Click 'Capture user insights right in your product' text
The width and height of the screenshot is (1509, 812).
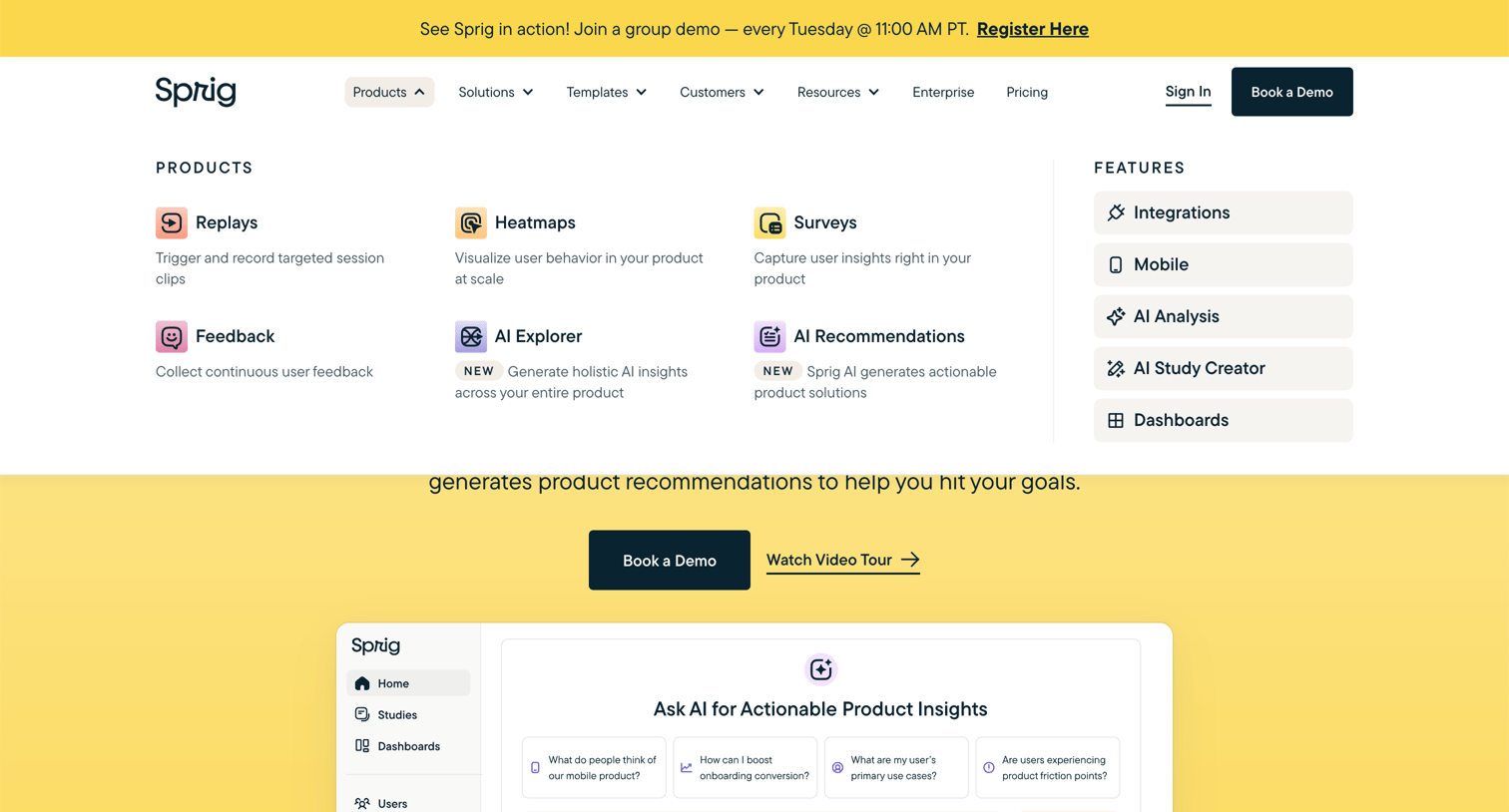tap(862, 268)
